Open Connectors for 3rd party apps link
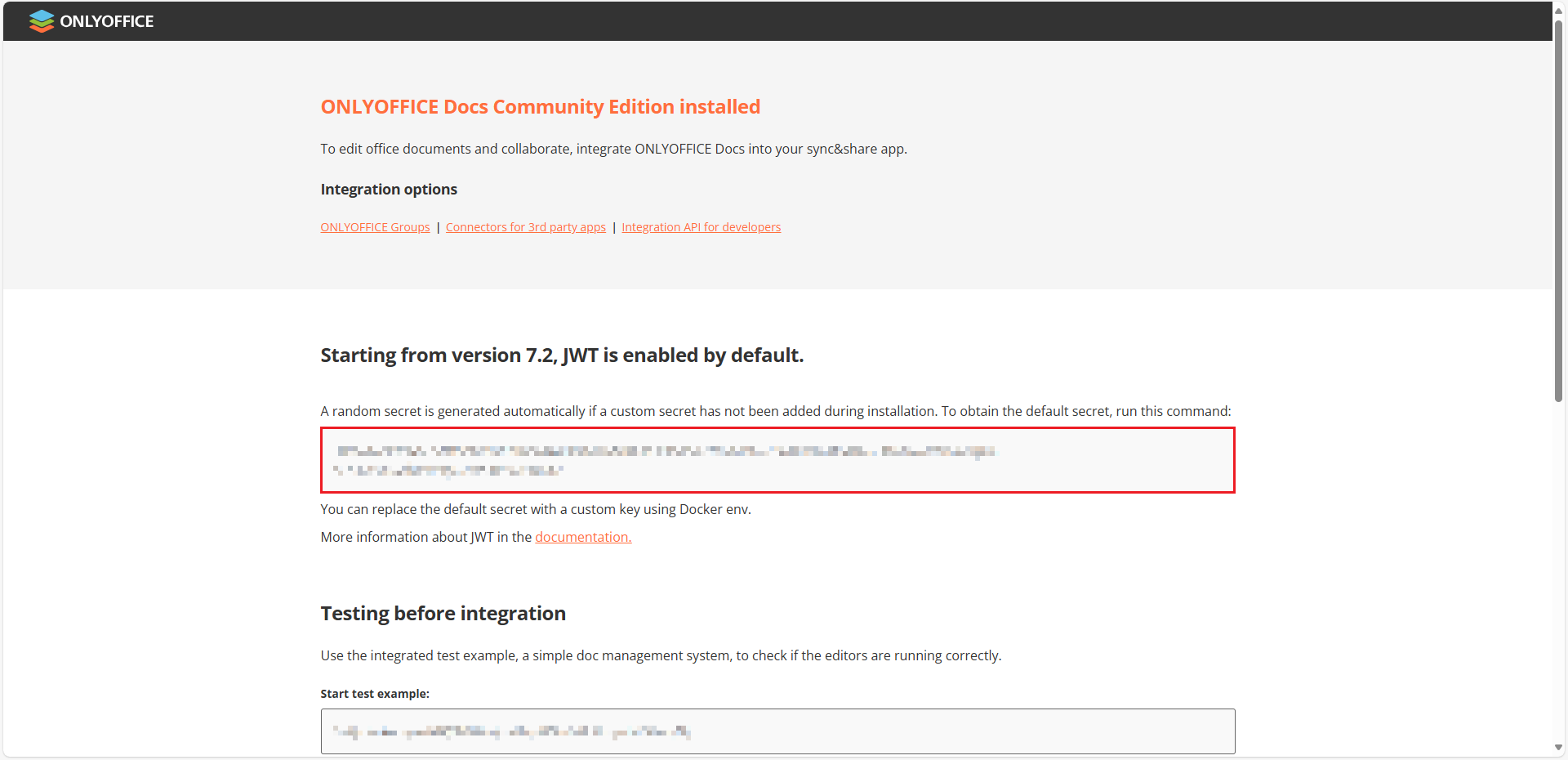The width and height of the screenshot is (1568, 760). point(525,227)
